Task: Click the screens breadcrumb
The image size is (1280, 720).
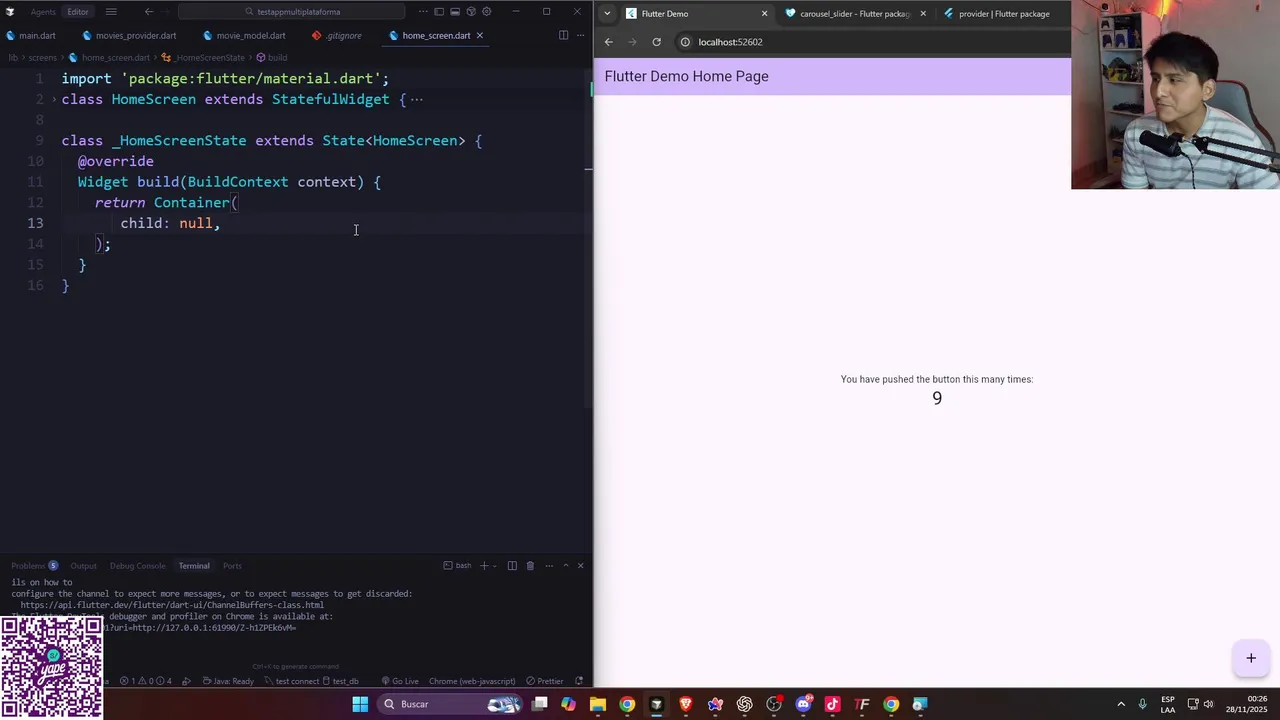Action: tap(42, 58)
